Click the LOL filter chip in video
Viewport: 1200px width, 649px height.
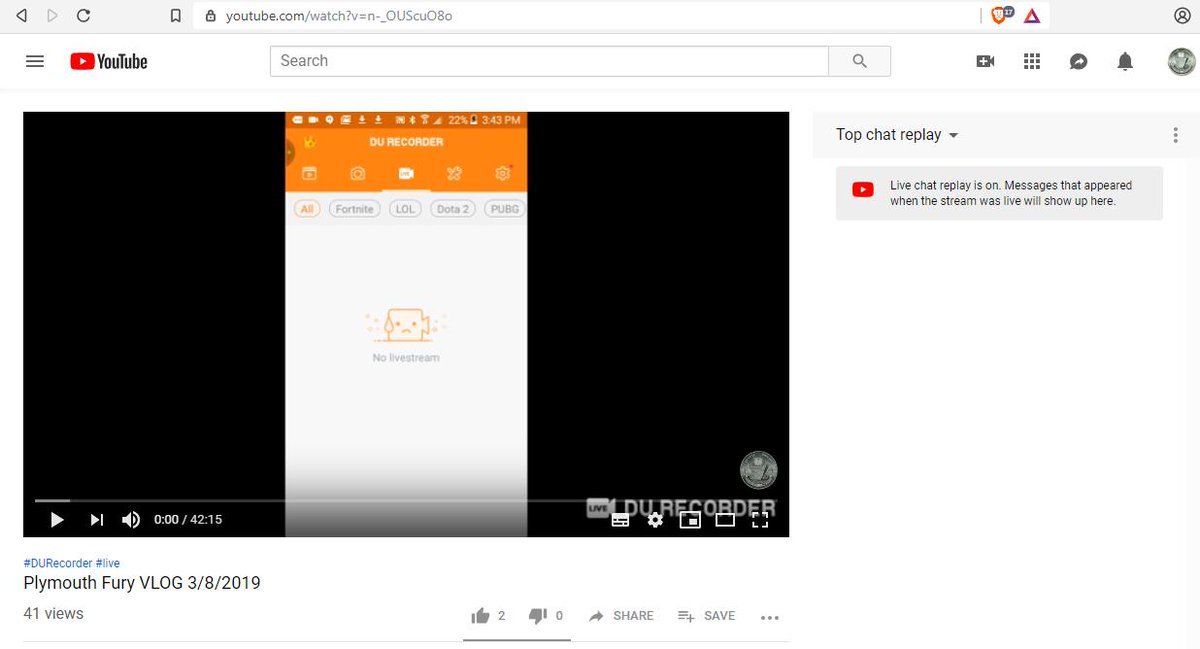click(x=405, y=209)
